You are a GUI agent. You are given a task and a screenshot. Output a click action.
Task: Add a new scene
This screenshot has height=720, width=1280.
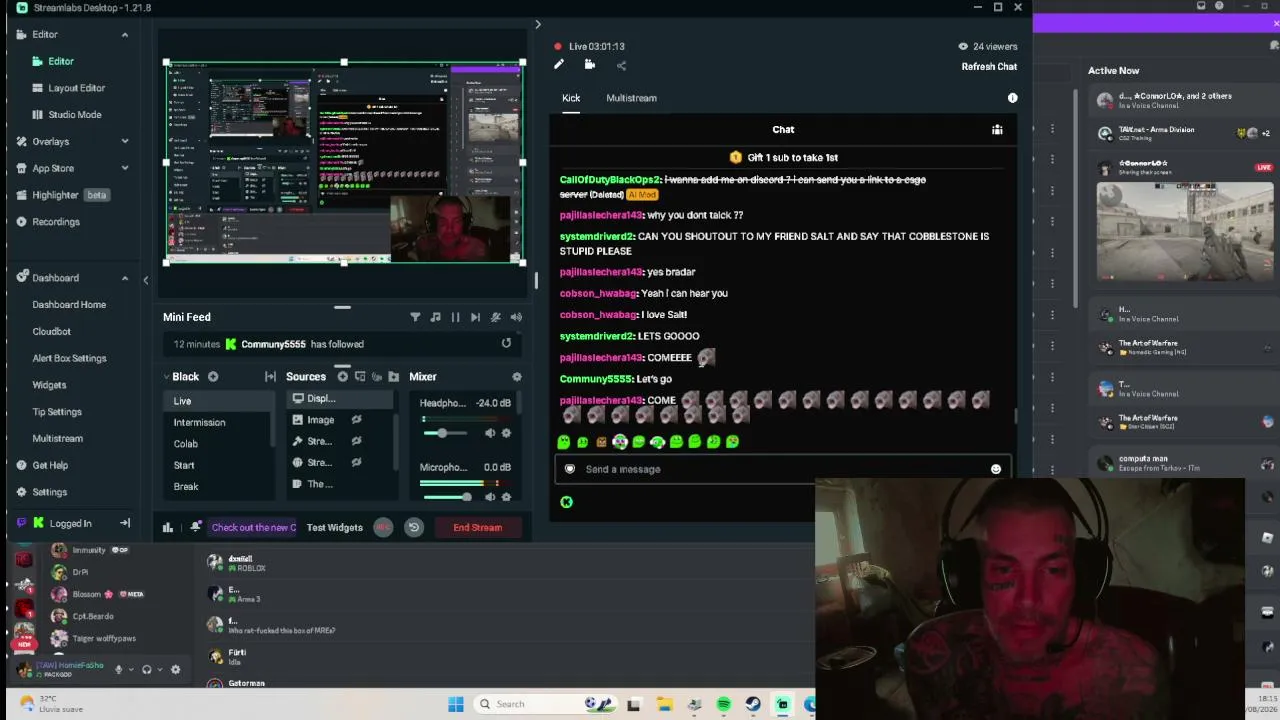[213, 377]
